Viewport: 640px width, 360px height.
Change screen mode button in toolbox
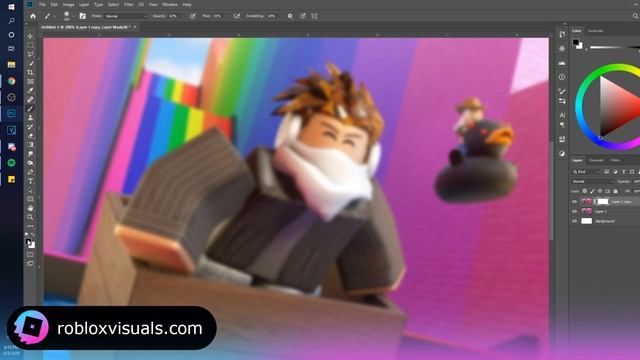30,264
